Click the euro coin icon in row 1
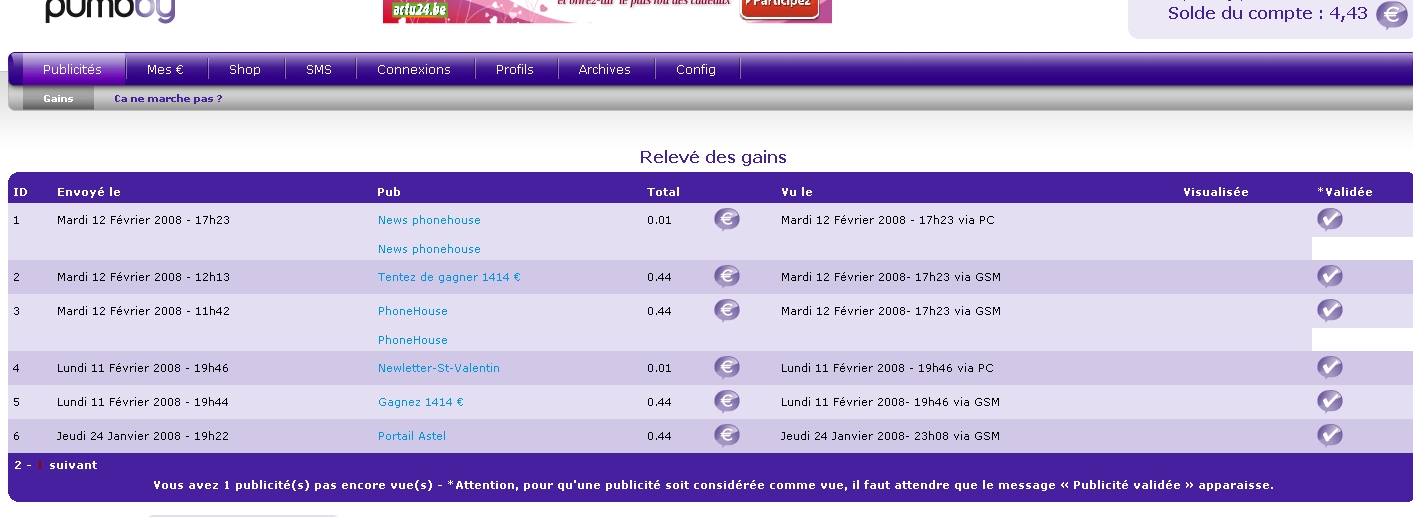Viewport: 1413px width, 517px height. pos(727,220)
